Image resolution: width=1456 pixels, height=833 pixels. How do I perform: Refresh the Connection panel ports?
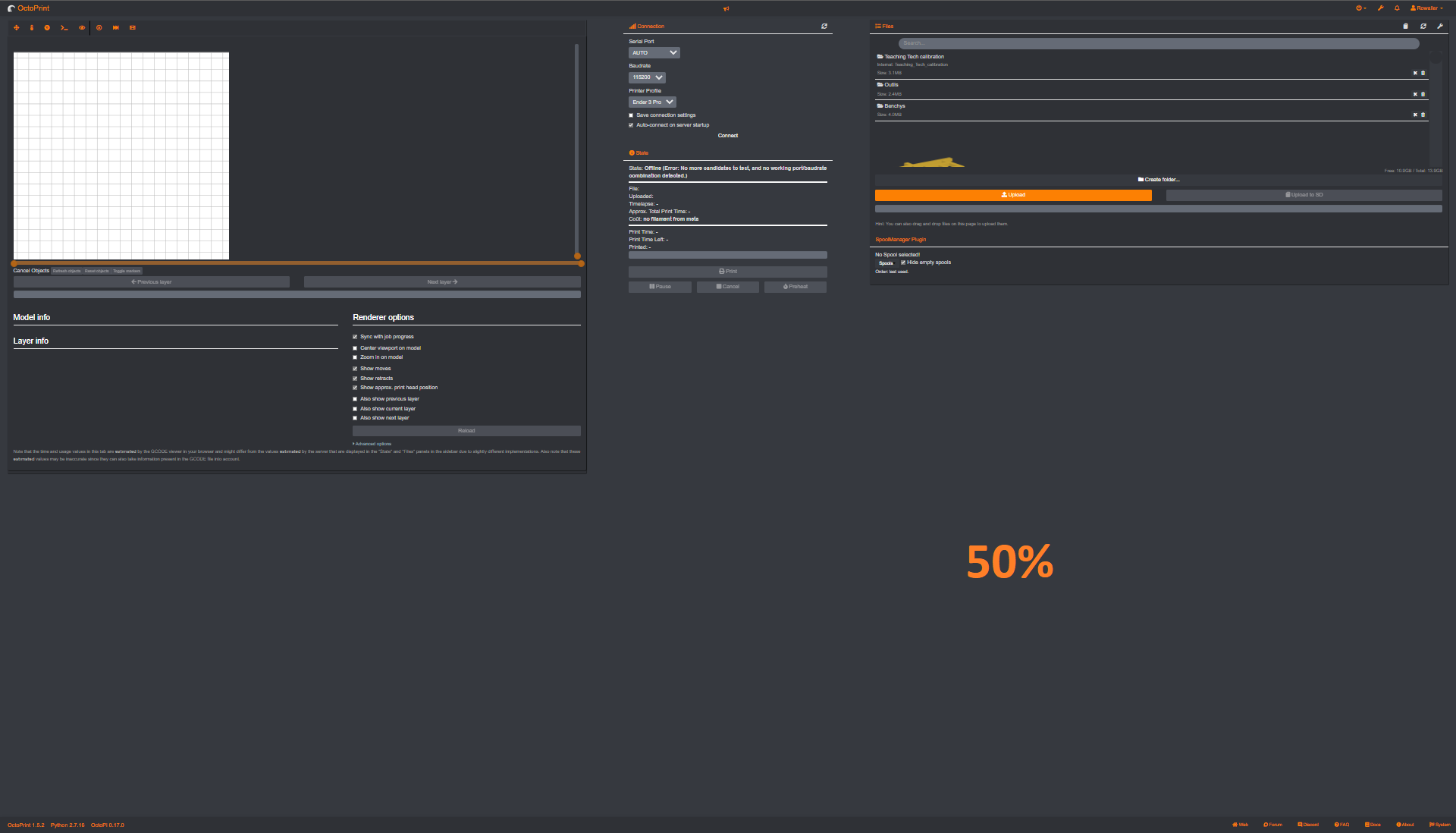[824, 27]
